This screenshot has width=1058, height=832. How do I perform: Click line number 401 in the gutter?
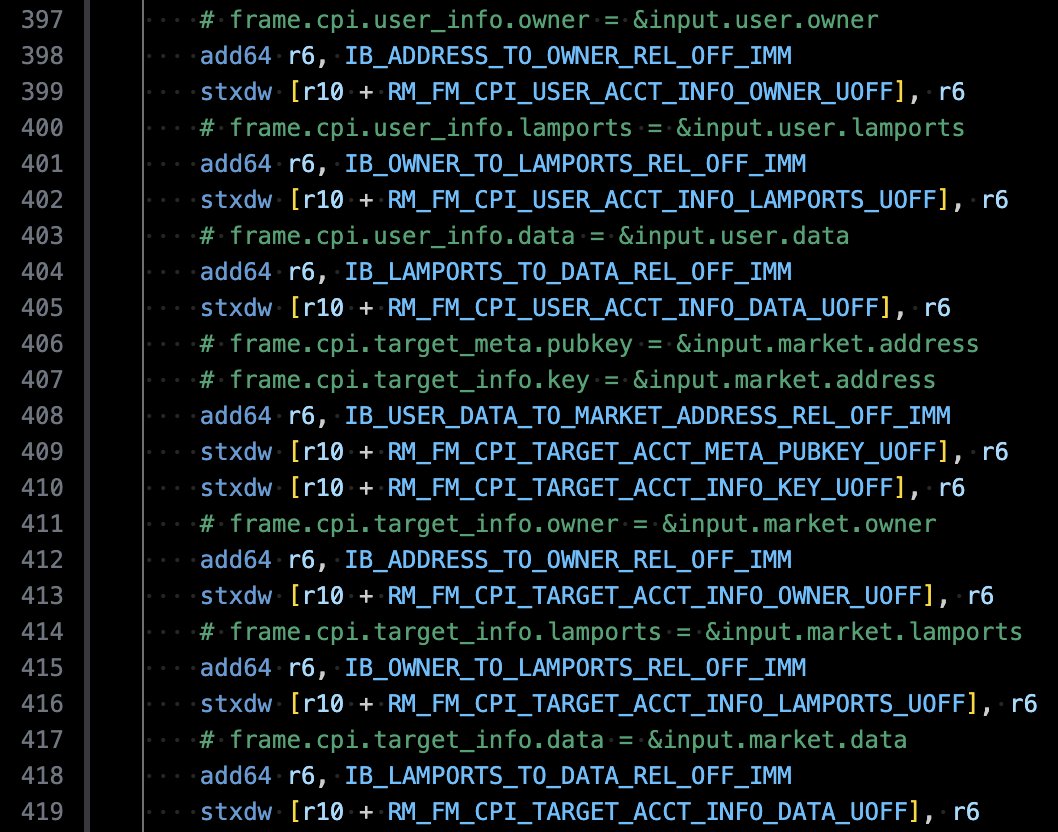point(42,163)
